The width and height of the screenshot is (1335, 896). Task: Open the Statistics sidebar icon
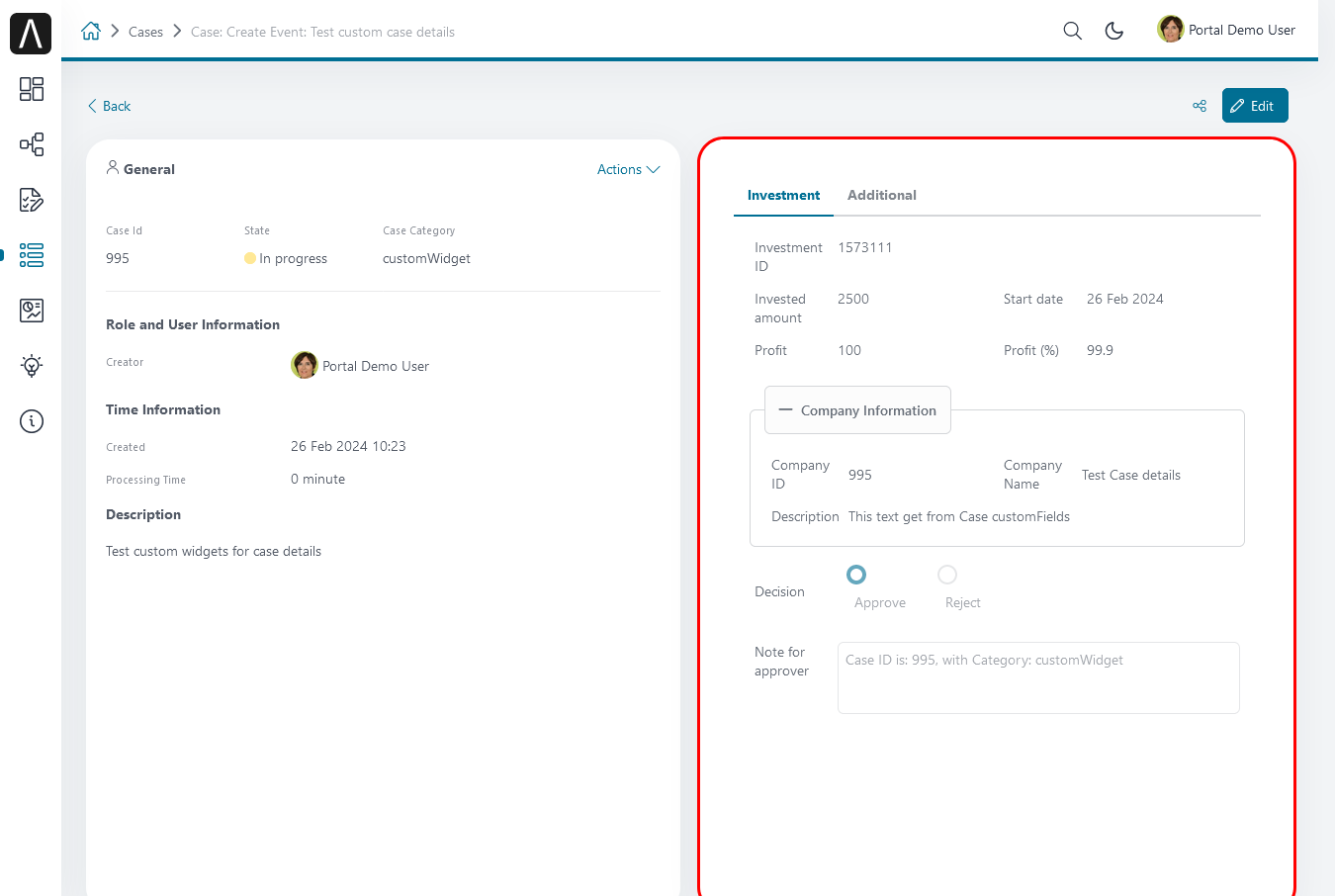pos(32,311)
